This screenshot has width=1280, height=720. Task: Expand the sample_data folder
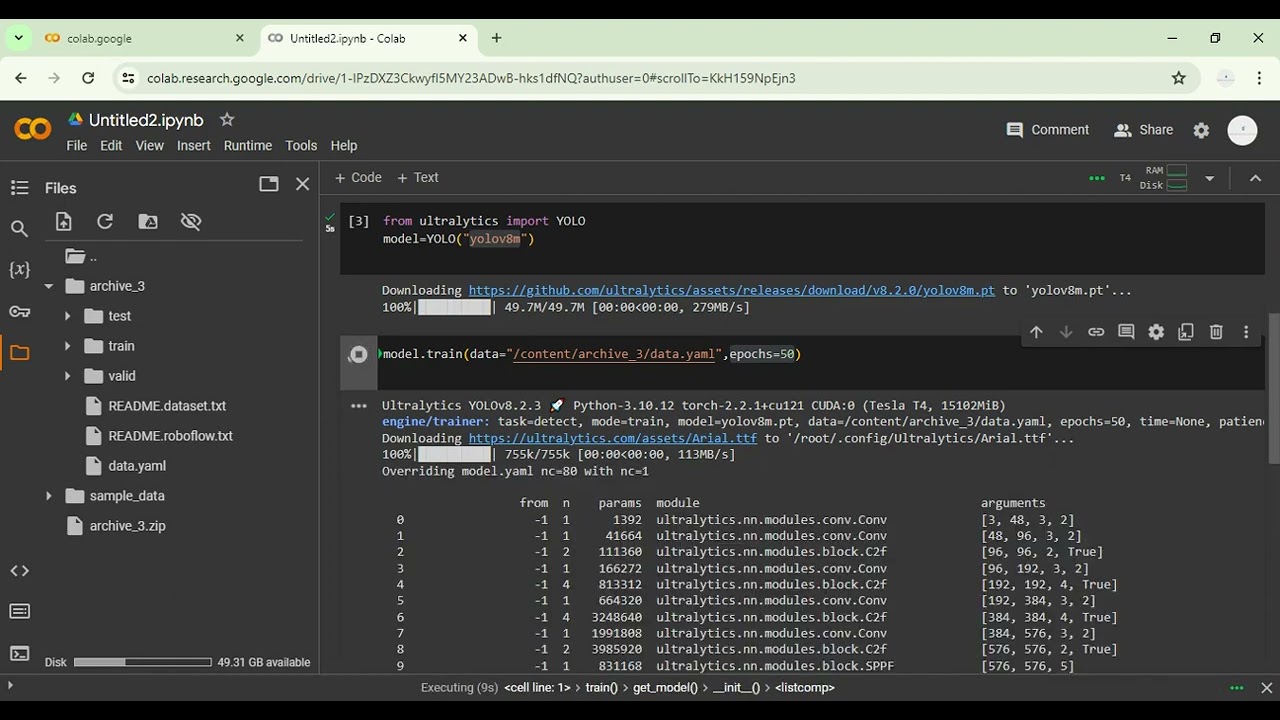point(48,496)
